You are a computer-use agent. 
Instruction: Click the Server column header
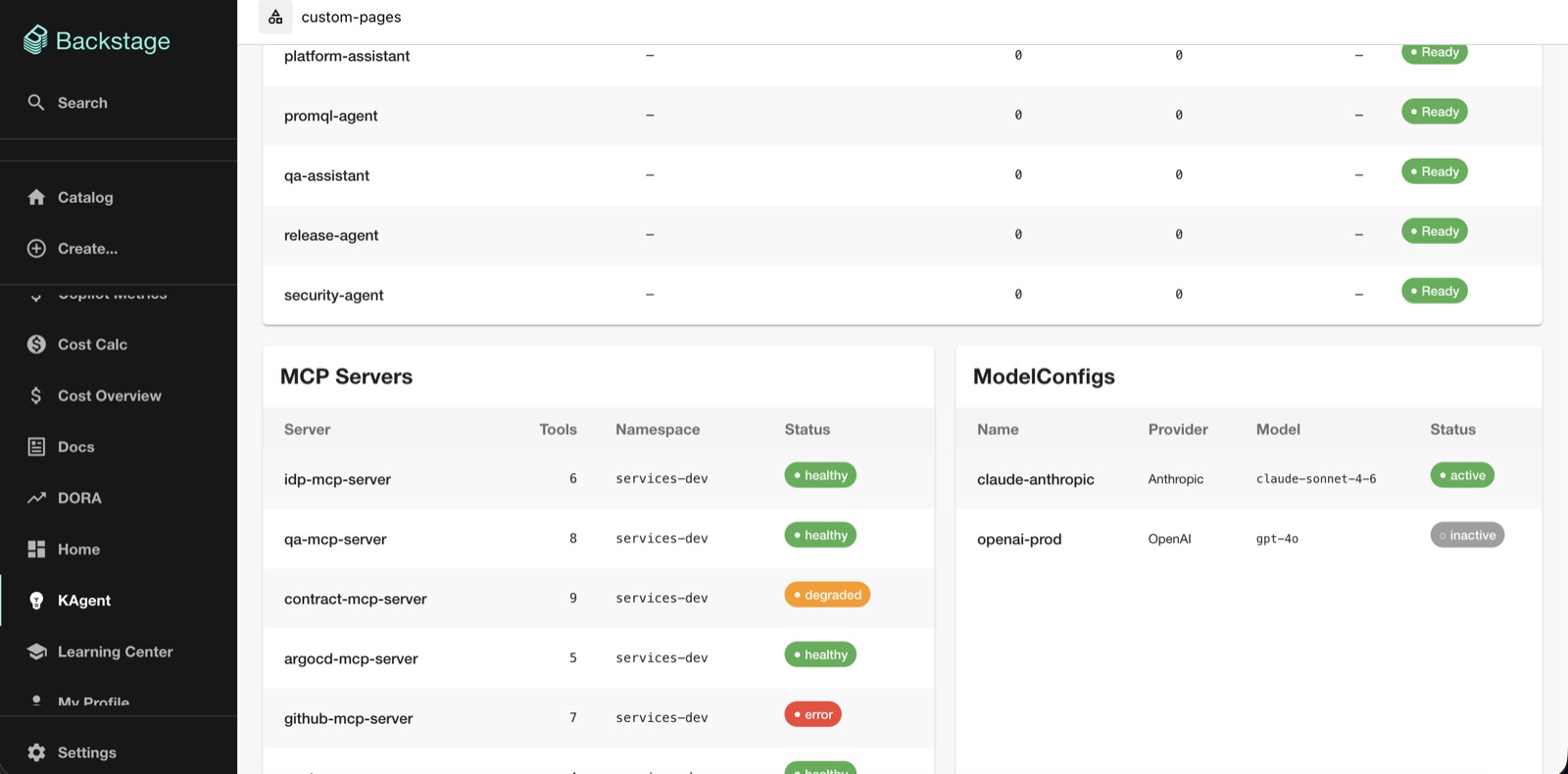tap(307, 429)
